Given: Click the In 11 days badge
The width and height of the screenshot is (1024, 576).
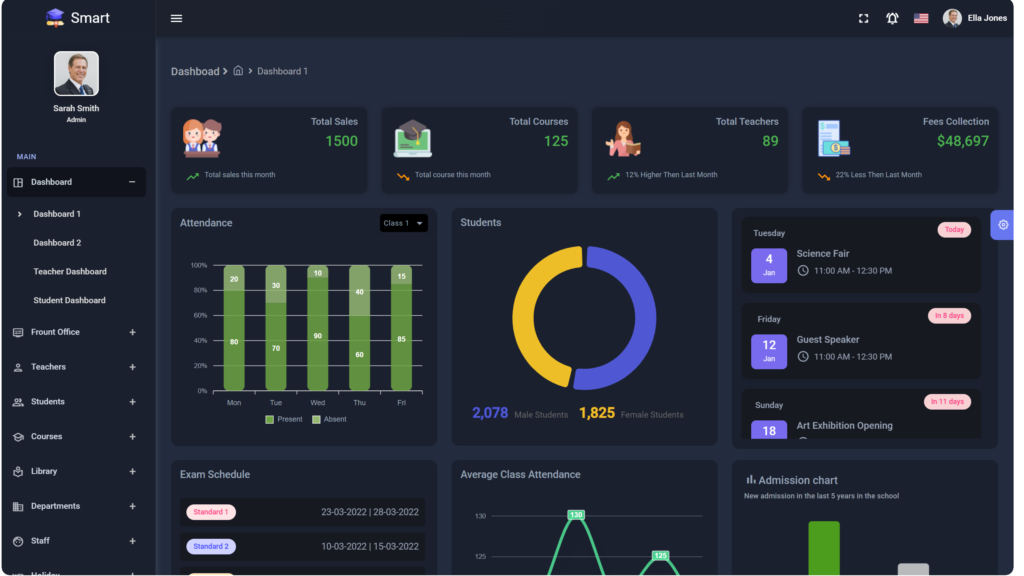Looking at the screenshot, I should (x=947, y=402).
